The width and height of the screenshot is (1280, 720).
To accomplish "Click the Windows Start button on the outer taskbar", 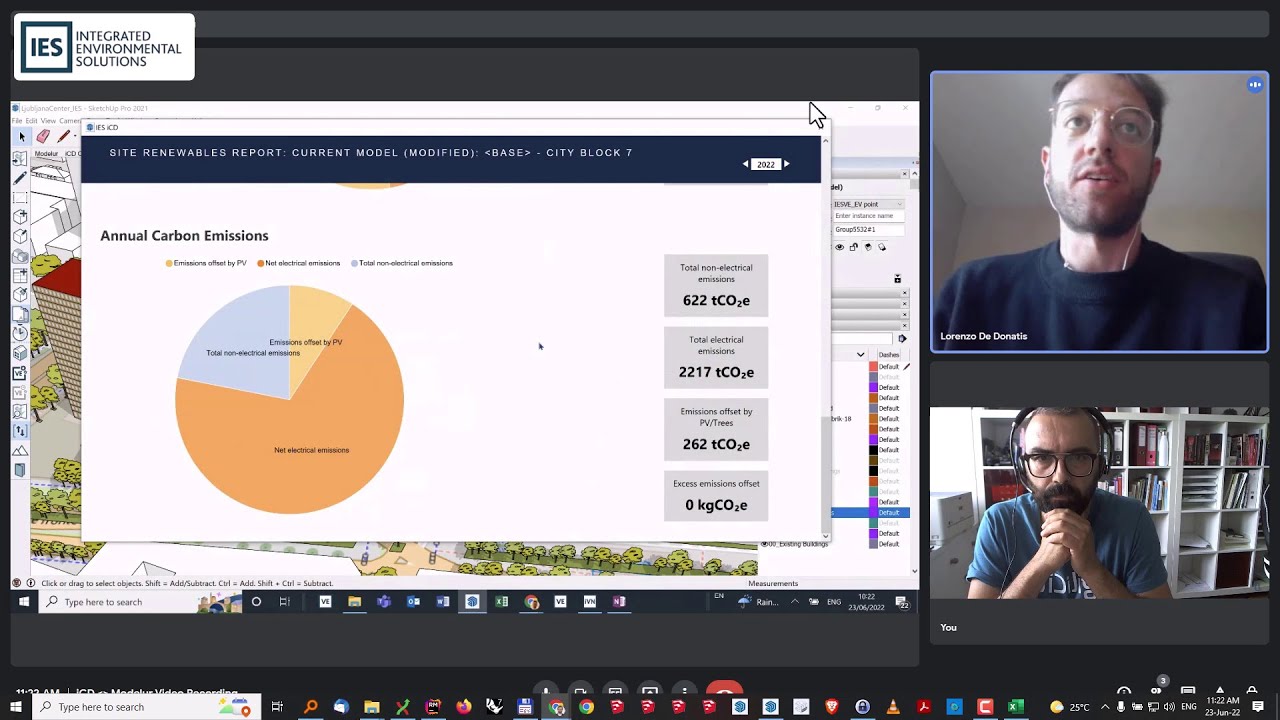I will pos(17,707).
